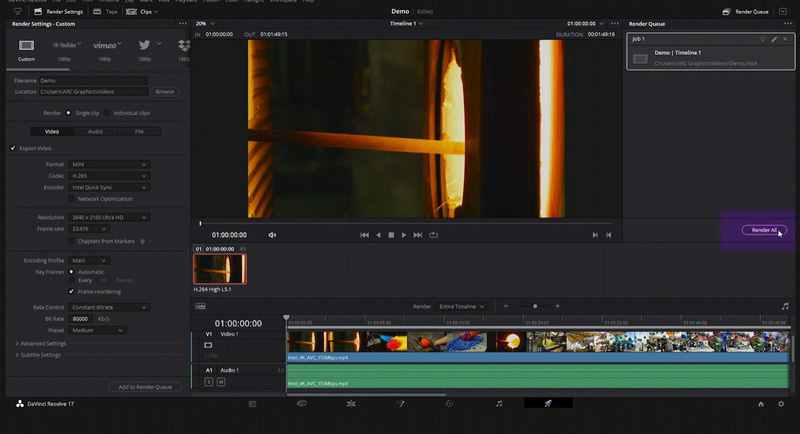Open the Frame rate dropdown
The height and width of the screenshot is (434, 800).
(89, 229)
